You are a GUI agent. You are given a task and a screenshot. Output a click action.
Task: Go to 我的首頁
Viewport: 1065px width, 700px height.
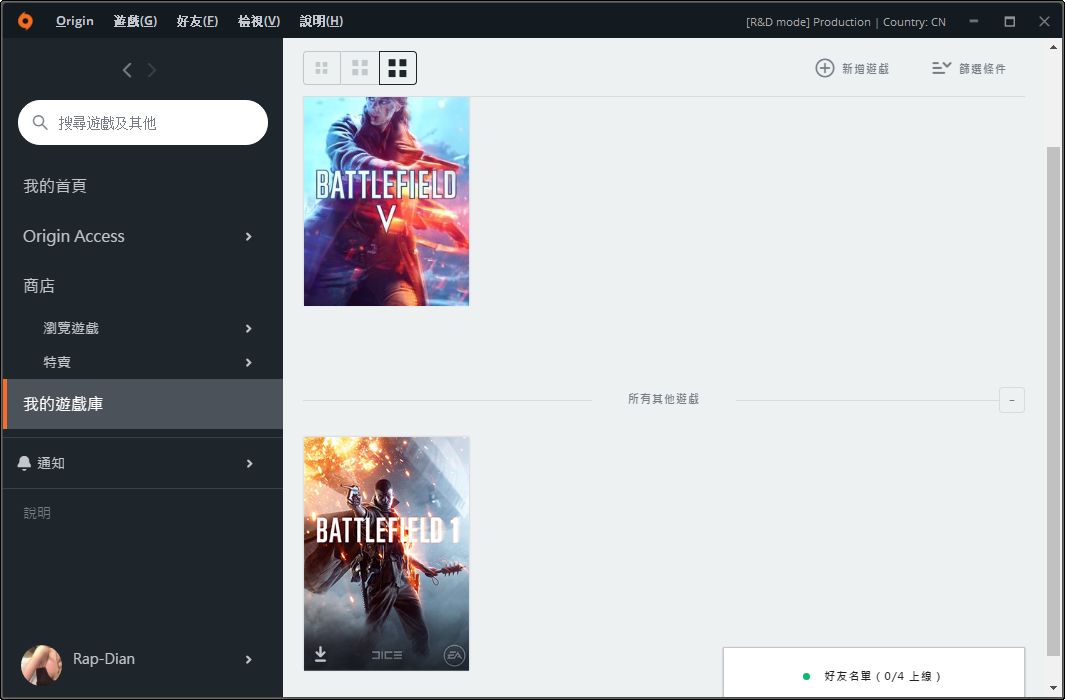(x=55, y=186)
